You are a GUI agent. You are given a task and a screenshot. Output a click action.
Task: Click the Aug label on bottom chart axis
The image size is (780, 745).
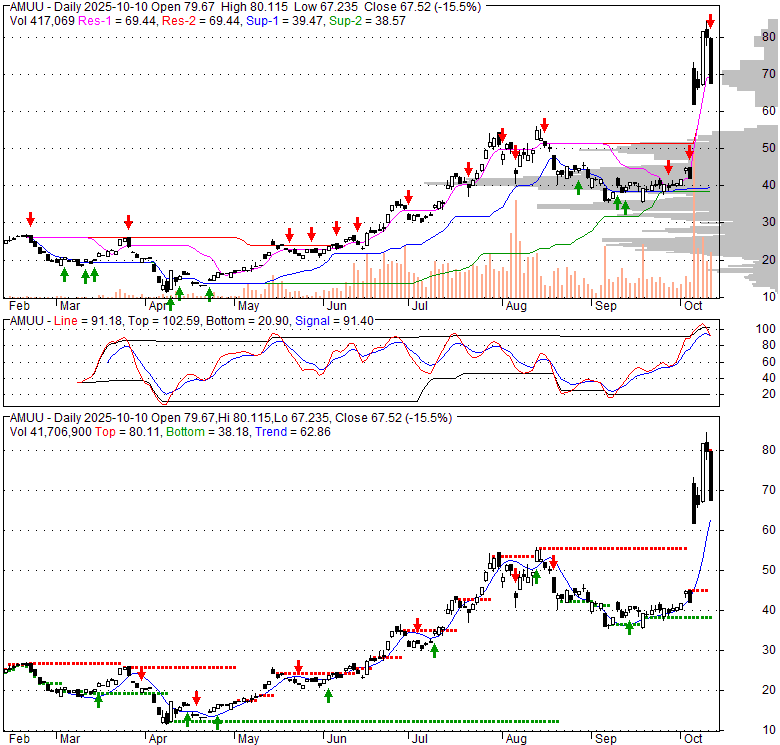pyautogui.click(x=516, y=739)
